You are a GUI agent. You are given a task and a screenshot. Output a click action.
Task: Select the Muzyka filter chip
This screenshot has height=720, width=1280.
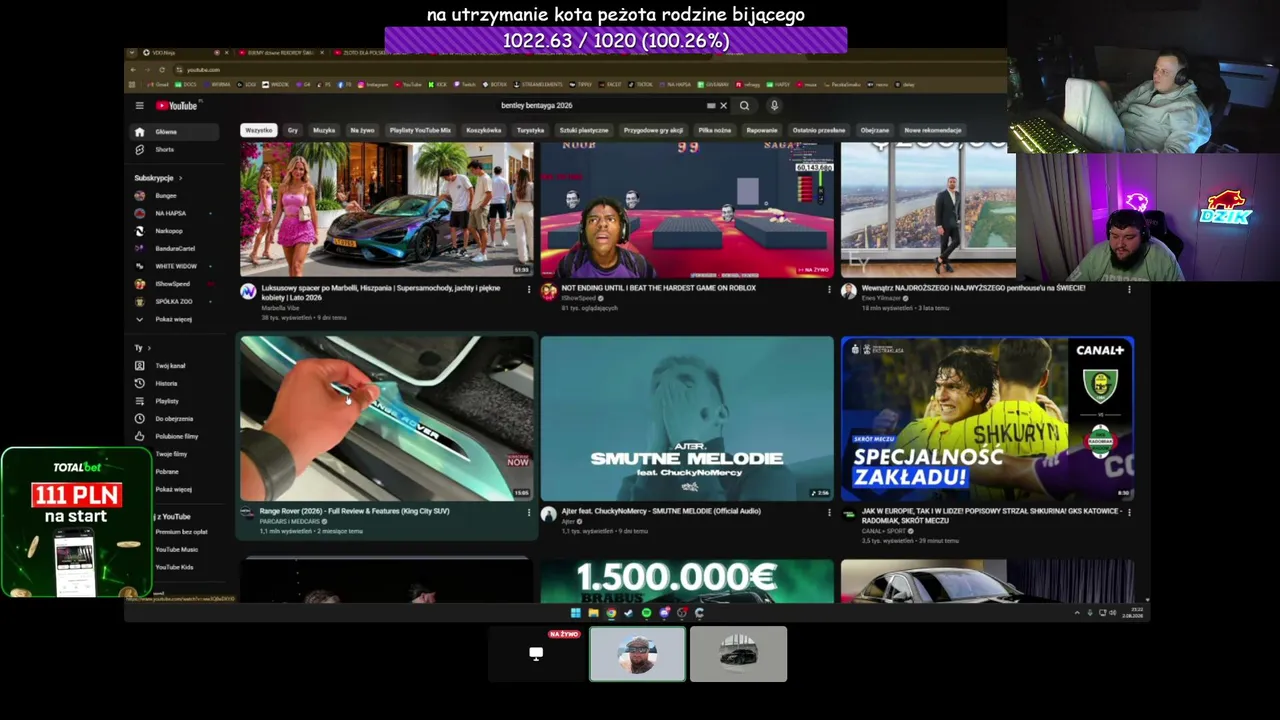pyautogui.click(x=324, y=130)
